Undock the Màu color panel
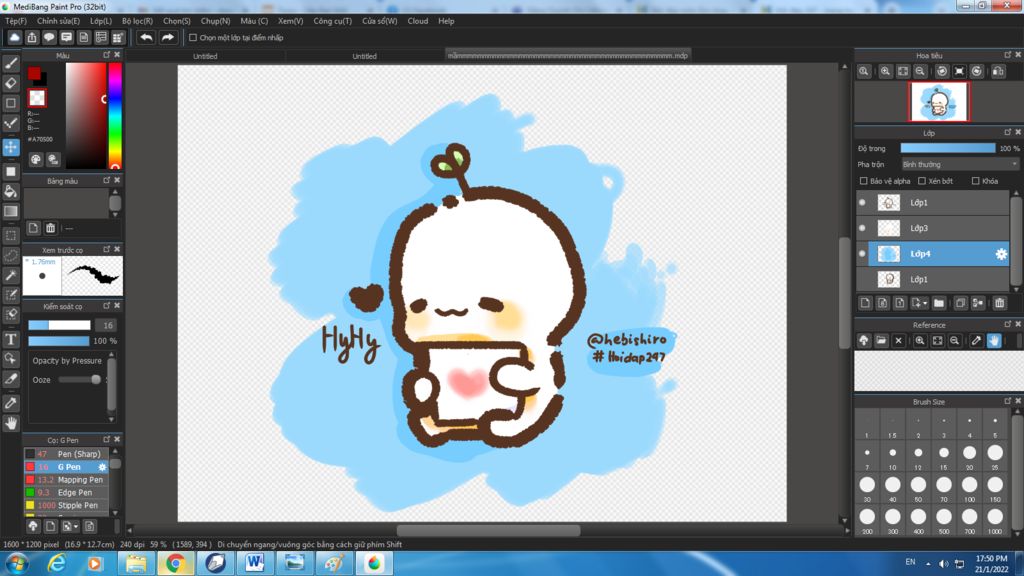The height and width of the screenshot is (576, 1024). (x=106, y=55)
